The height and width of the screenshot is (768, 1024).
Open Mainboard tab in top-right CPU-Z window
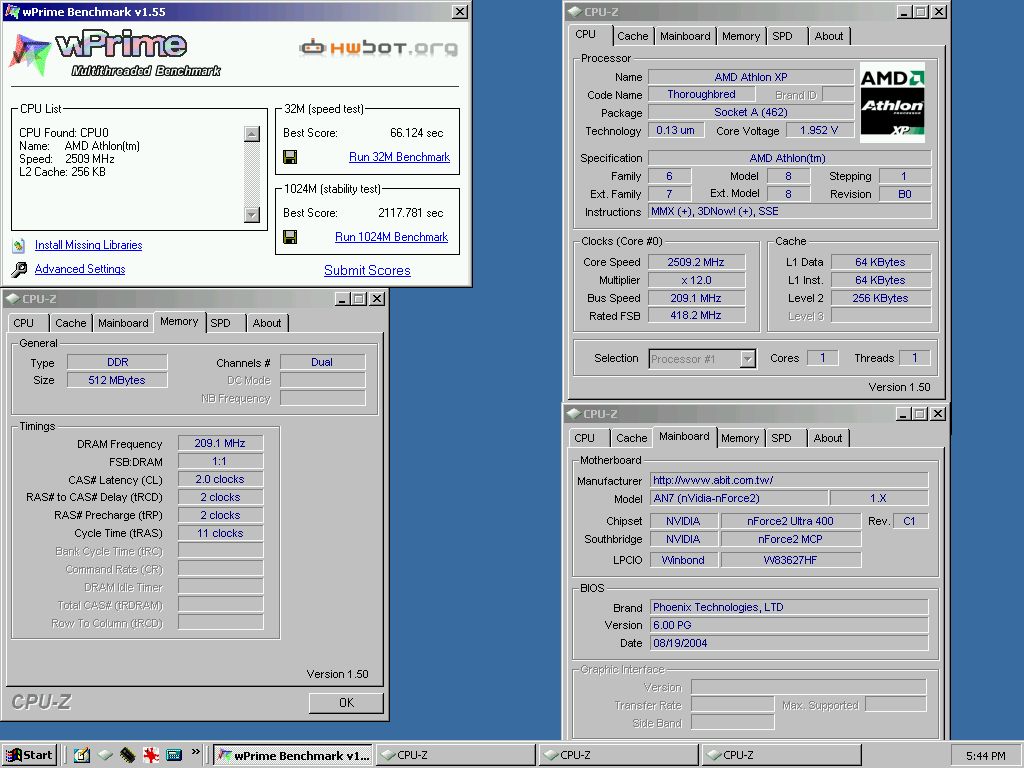(x=685, y=36)
